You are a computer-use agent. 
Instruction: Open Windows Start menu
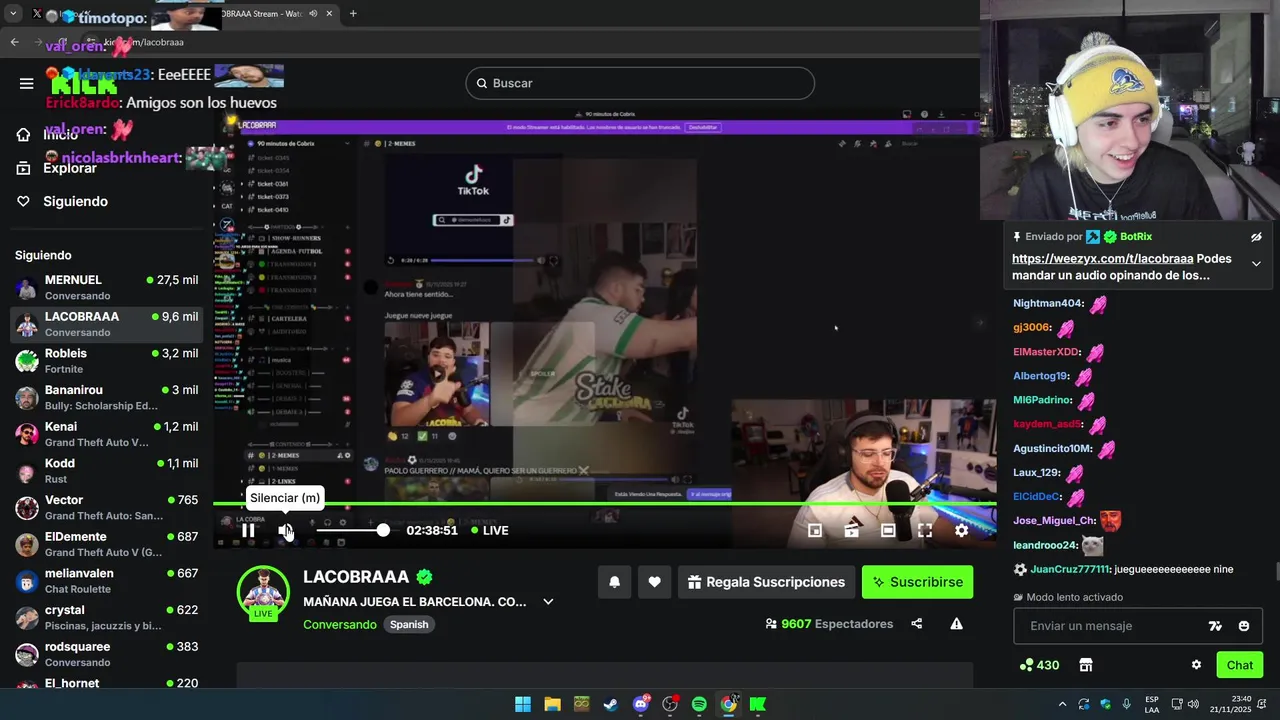[x=523, y=704]
